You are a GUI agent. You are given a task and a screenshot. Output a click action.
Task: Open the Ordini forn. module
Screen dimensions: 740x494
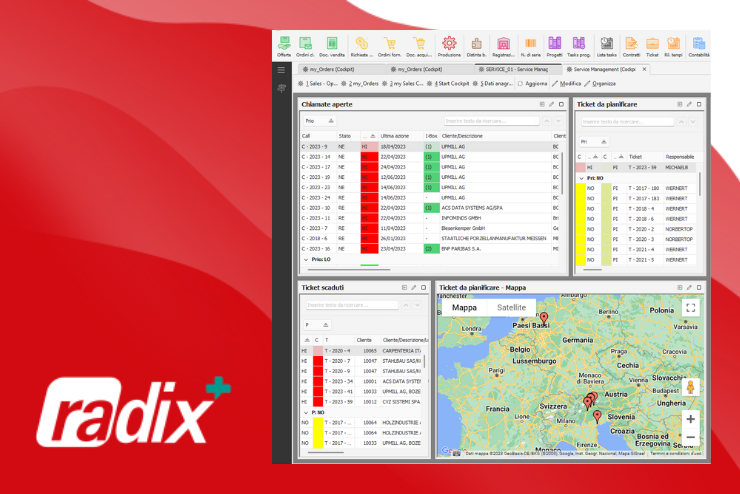point(390,47)
